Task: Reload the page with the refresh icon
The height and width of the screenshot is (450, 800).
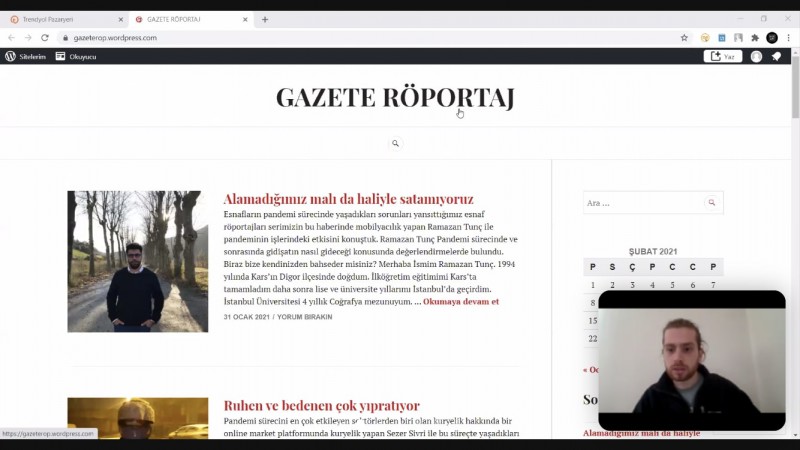Action: [x=45, y=38]
